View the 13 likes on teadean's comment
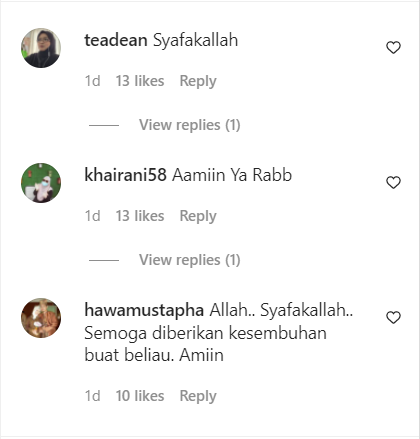 pyautogui.click(x=140, y=81)
